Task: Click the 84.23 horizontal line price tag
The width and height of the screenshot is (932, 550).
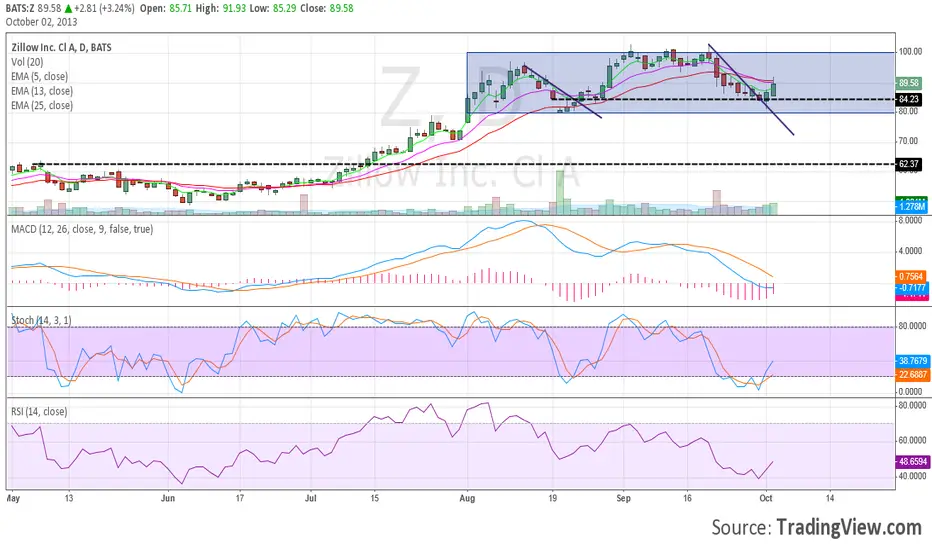Action: [x=909, y=99]
